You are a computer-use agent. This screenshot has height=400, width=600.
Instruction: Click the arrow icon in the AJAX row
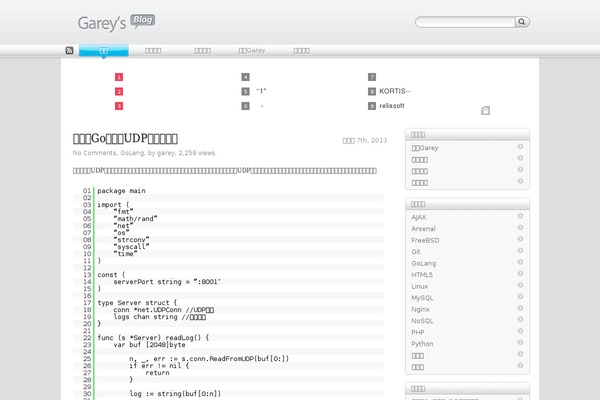click(520, 216)
